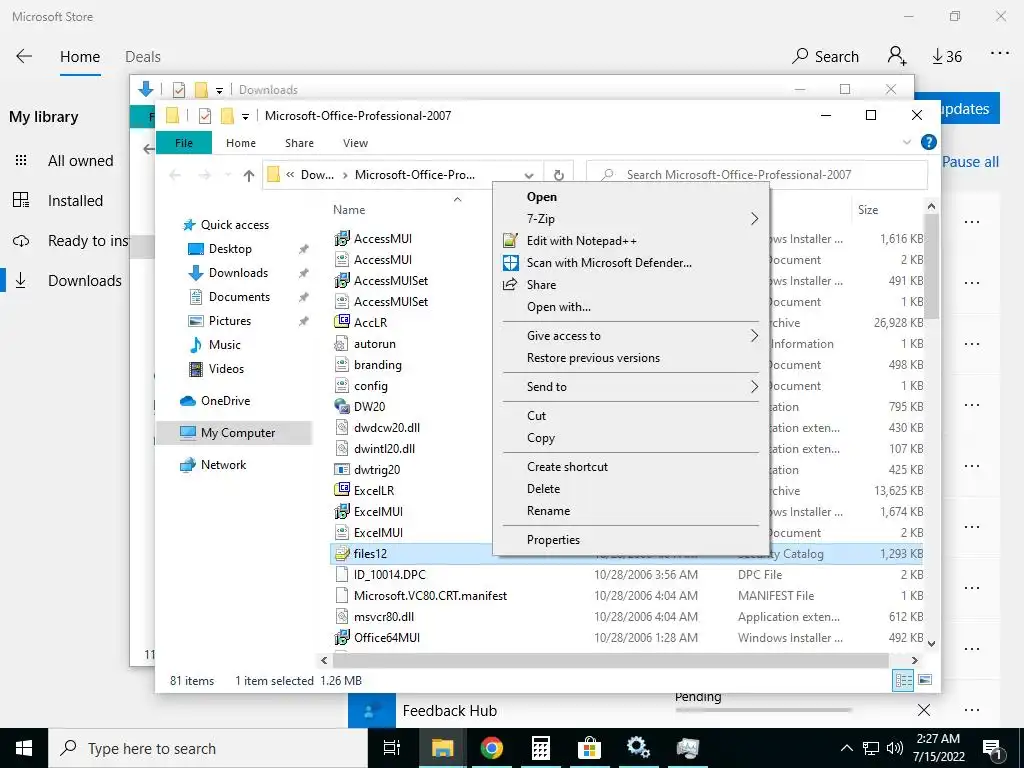The height and width of the screenshot is (768, 1024).
Task: Expand the ribbon with the chevron
Action: point(906,142)
